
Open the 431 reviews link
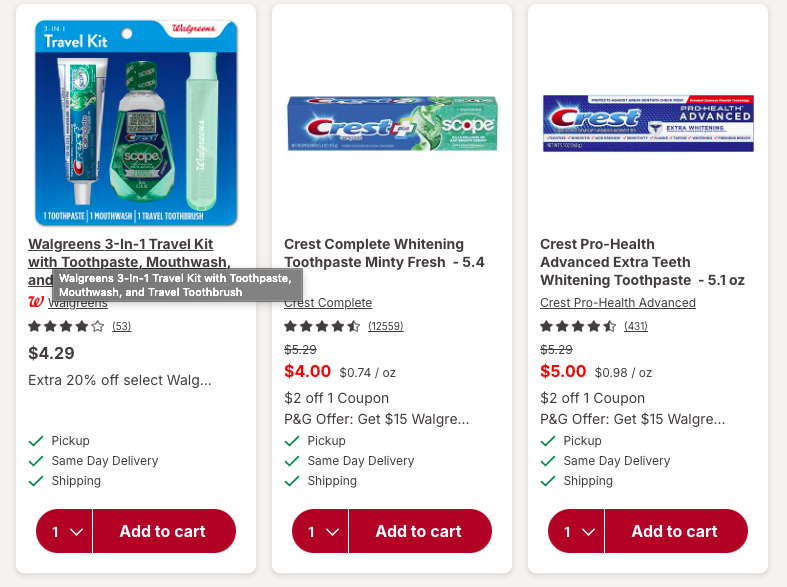pyautogui.click(x=636, y=326)
